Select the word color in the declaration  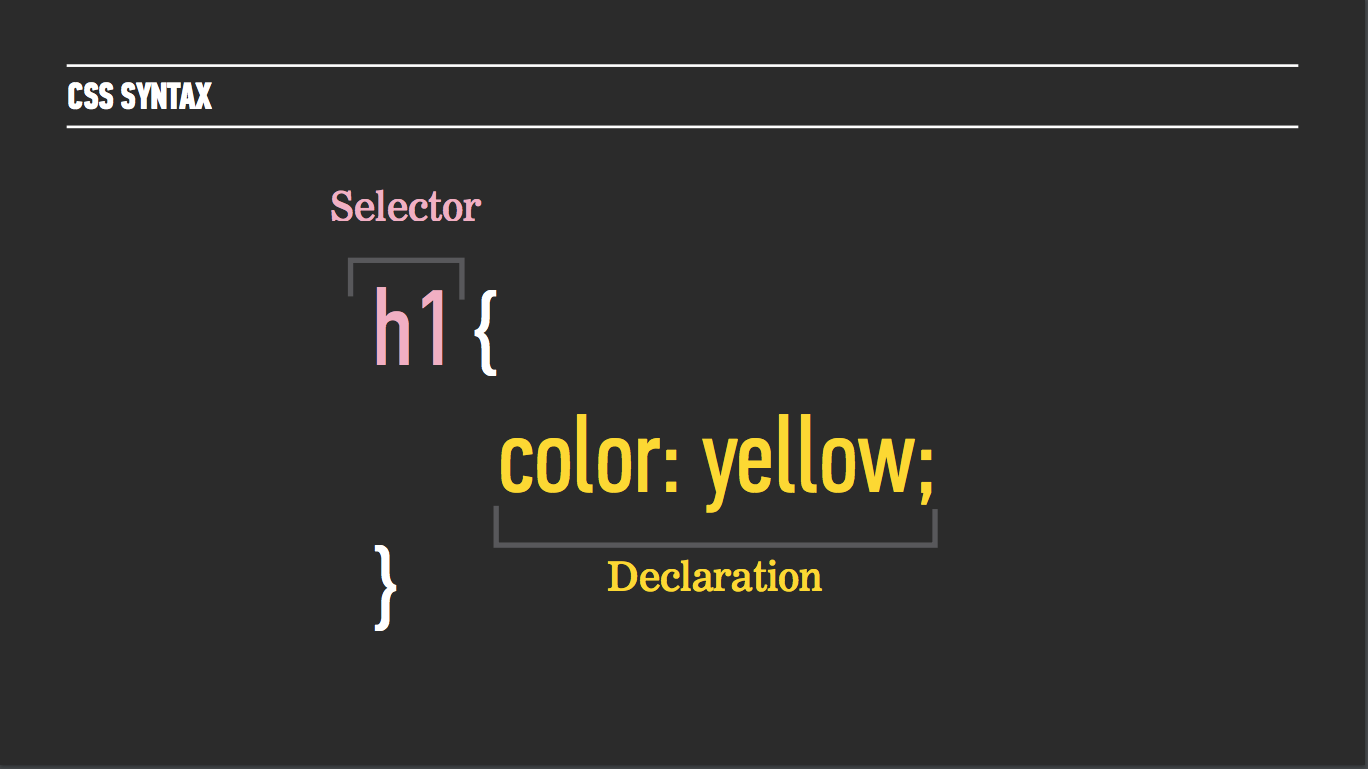click(580, 460)
